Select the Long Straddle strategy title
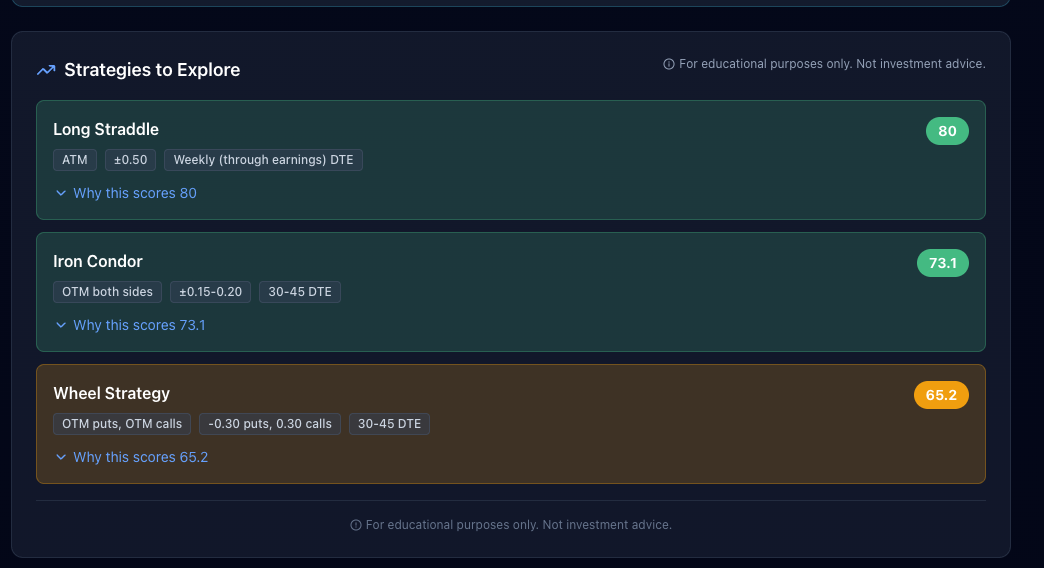Viewport: 1044px width, 568px height. coord(106,129)
